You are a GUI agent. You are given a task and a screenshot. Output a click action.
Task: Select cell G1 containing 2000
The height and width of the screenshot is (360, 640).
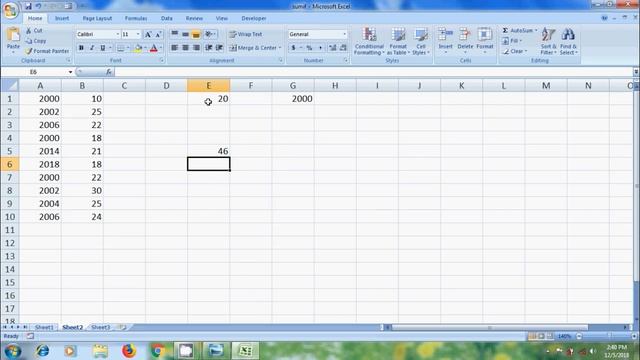293,99
